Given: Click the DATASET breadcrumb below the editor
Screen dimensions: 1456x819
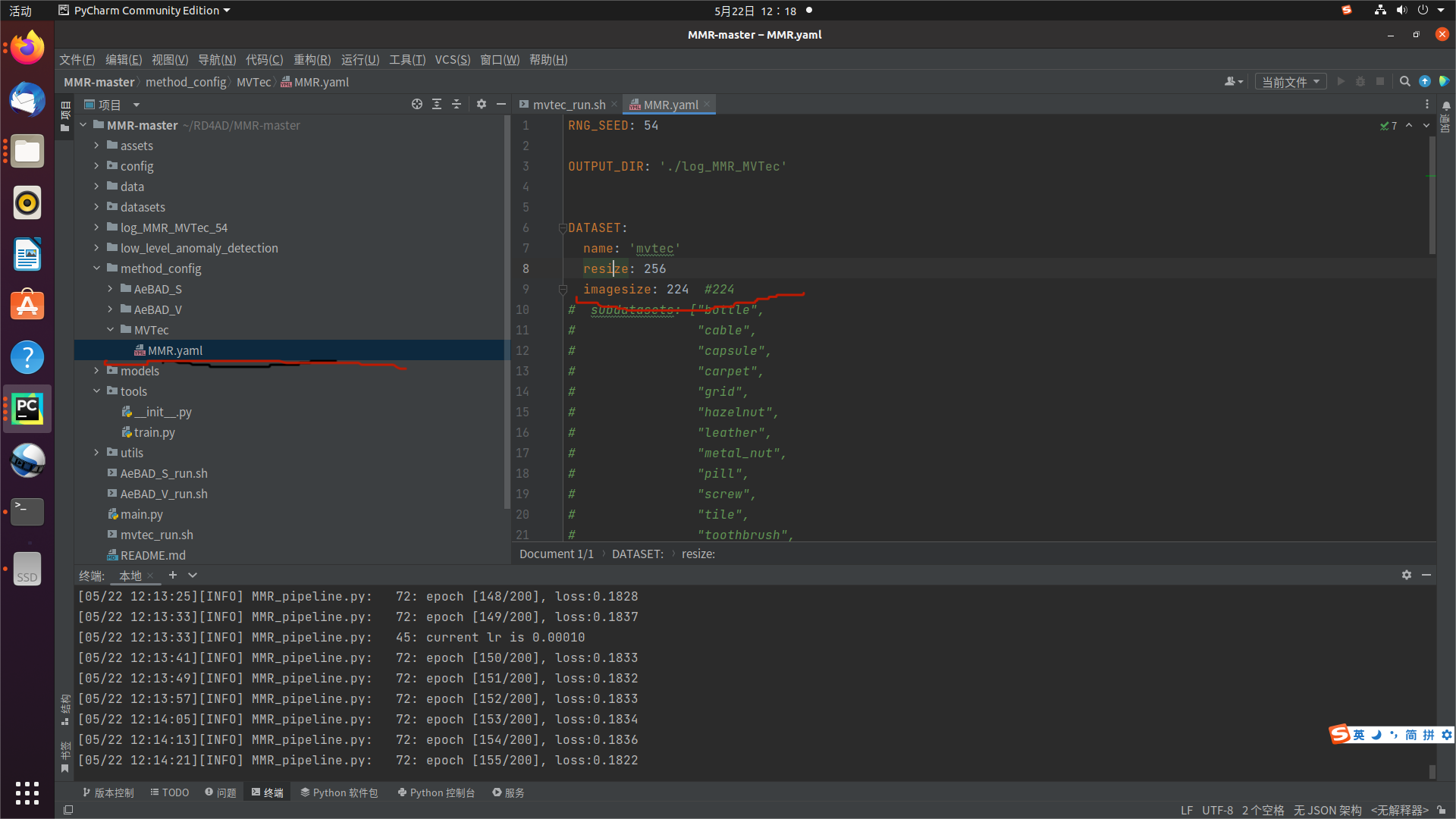Looking at the screenshot, I should [x=638, y=554].
